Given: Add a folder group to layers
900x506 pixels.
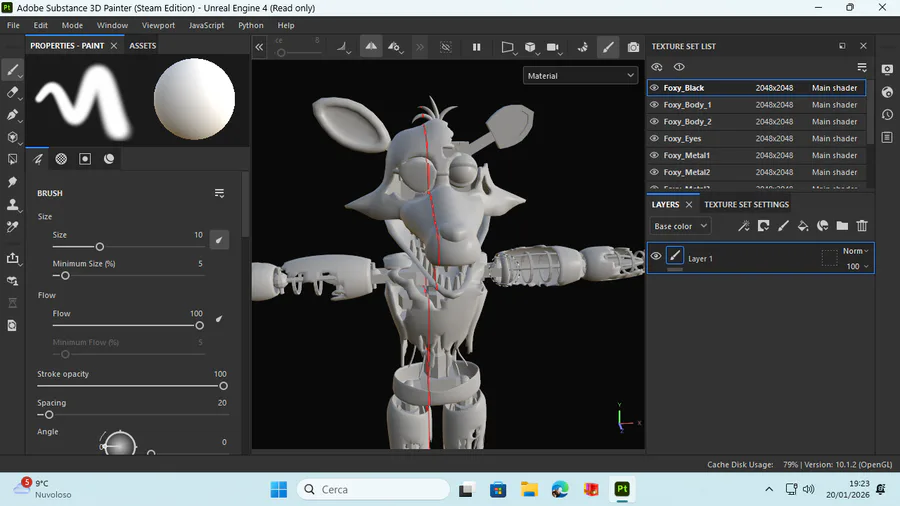Looking at the screenshot, I should click(x=842, y=227).
